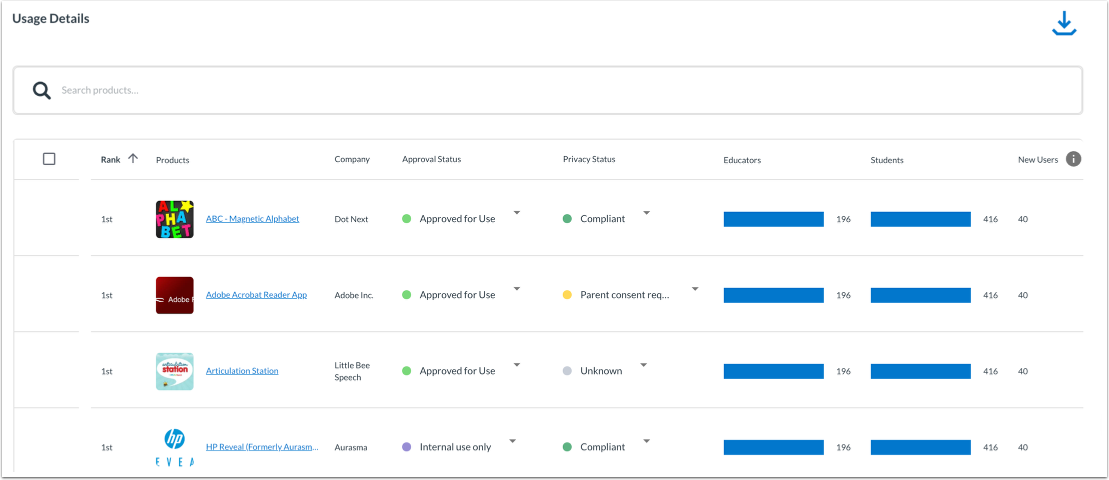
Task: Expand Unknown privacy status dropdown
Action: click(x=644, y=365)
